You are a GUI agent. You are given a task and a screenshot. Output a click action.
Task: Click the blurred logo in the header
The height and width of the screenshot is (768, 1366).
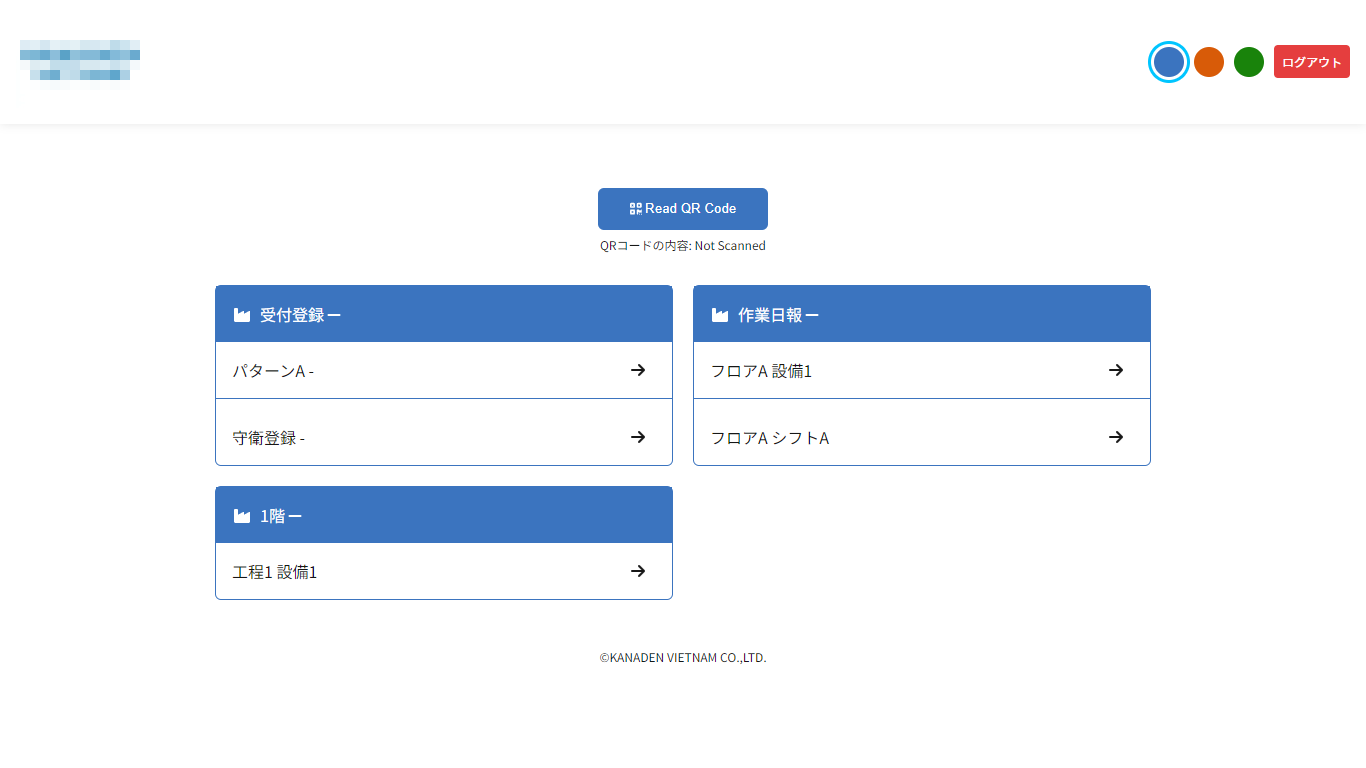(80, 63)
